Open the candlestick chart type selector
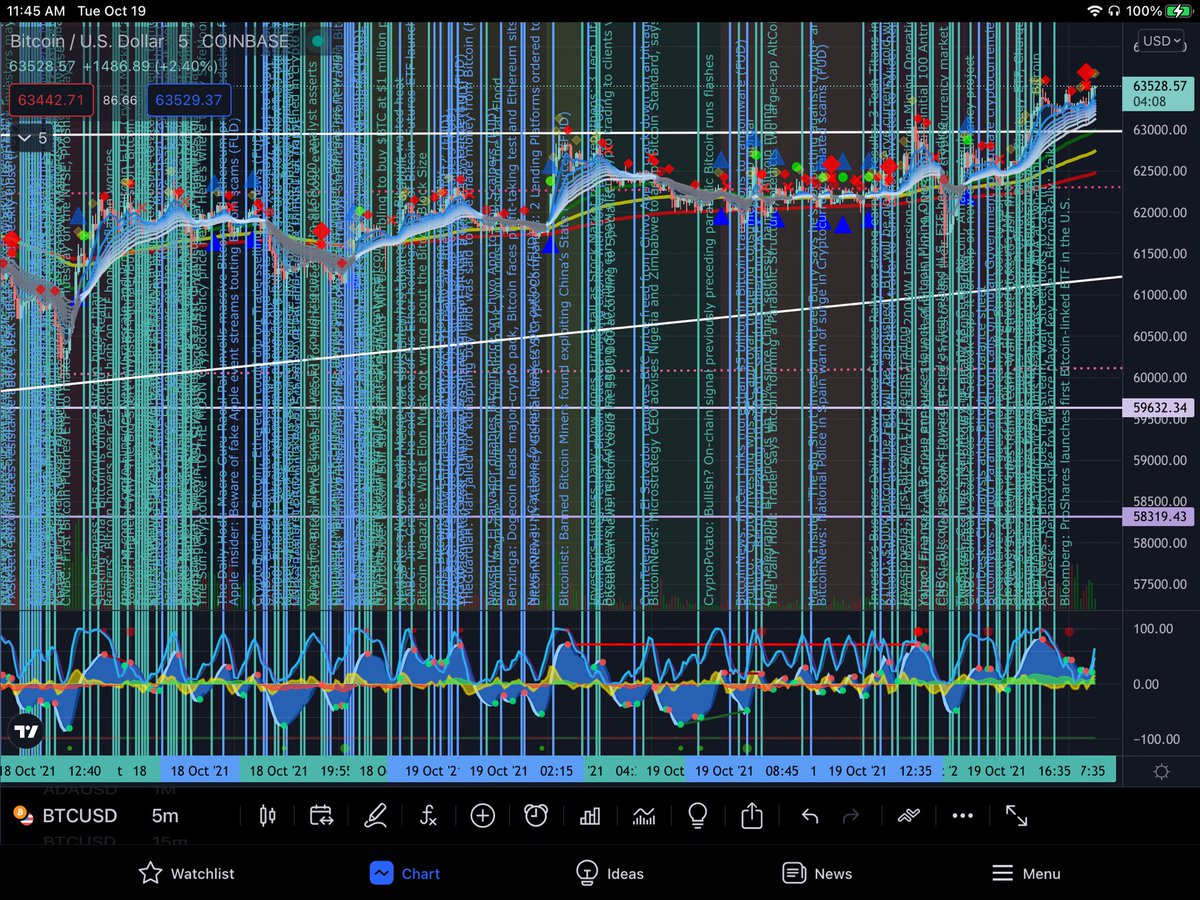The width and height of the screenshot is (1200, 900). (267, 816)
